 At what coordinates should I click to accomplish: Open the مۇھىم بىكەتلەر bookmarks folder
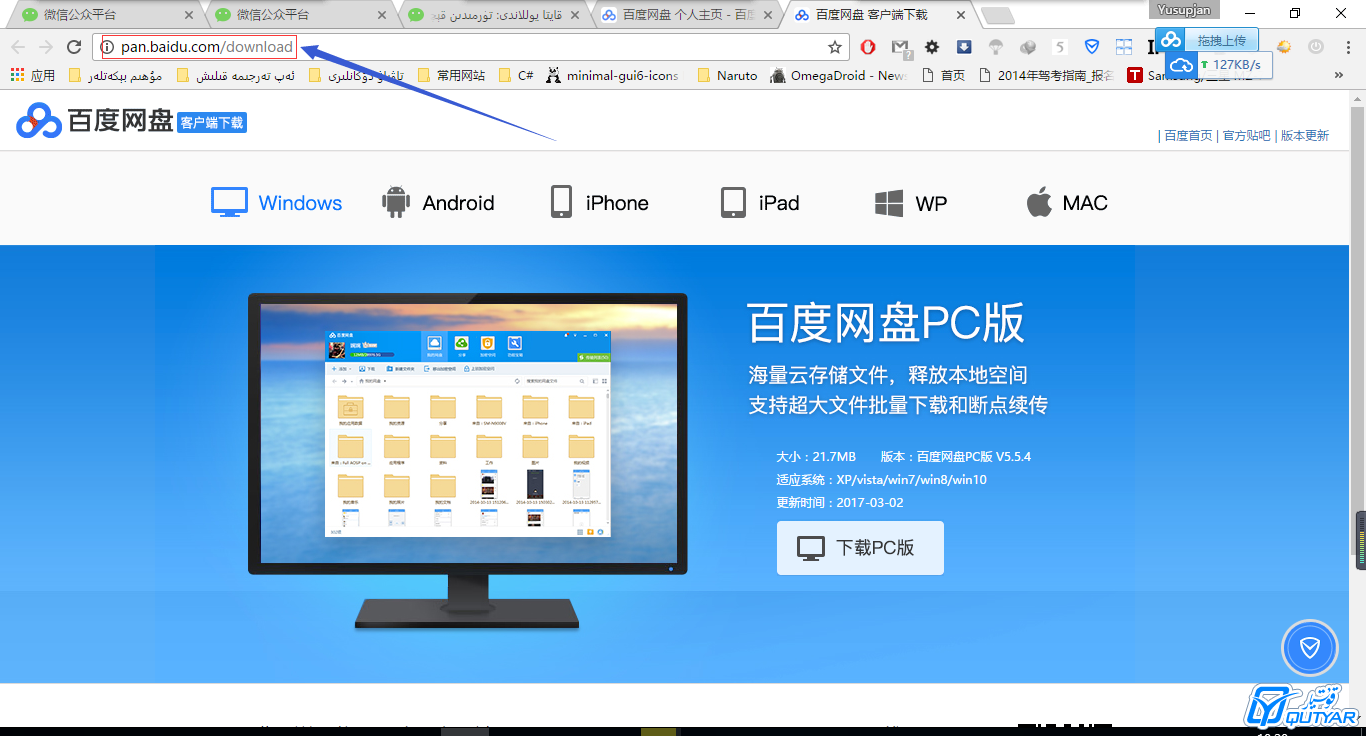(115, 75)
